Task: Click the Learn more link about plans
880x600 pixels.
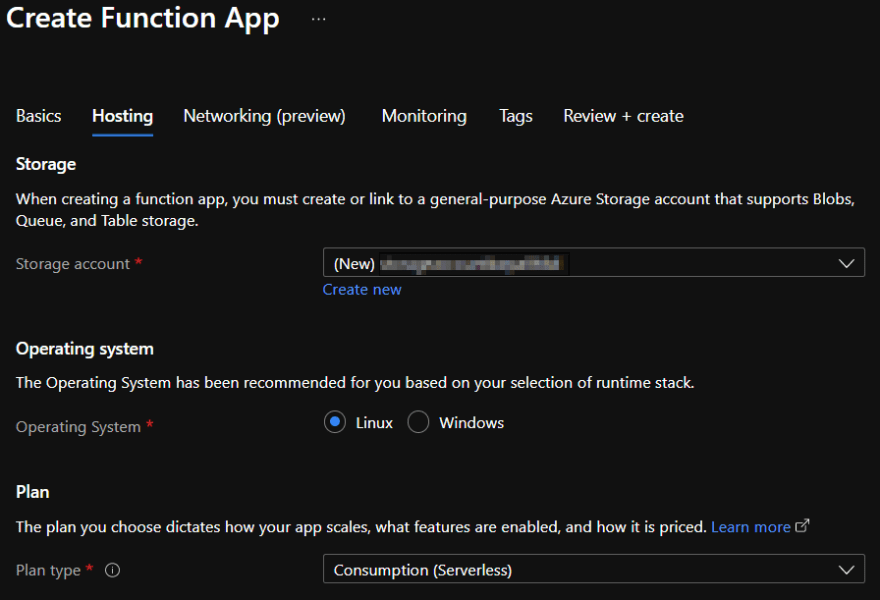Action: click(750, 527)
